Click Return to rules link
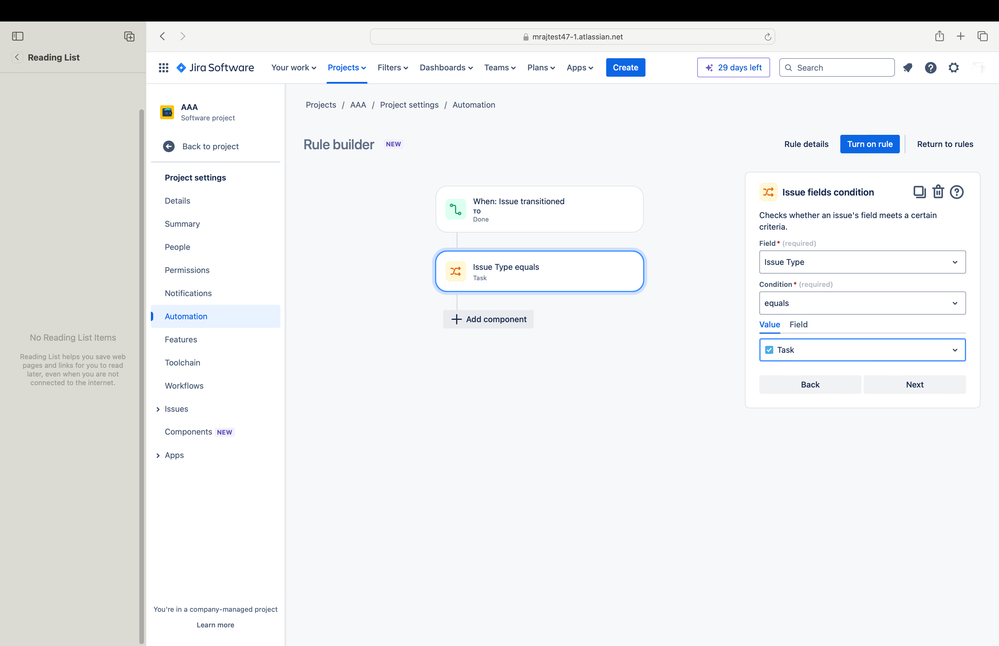 (x=945, y=144)
